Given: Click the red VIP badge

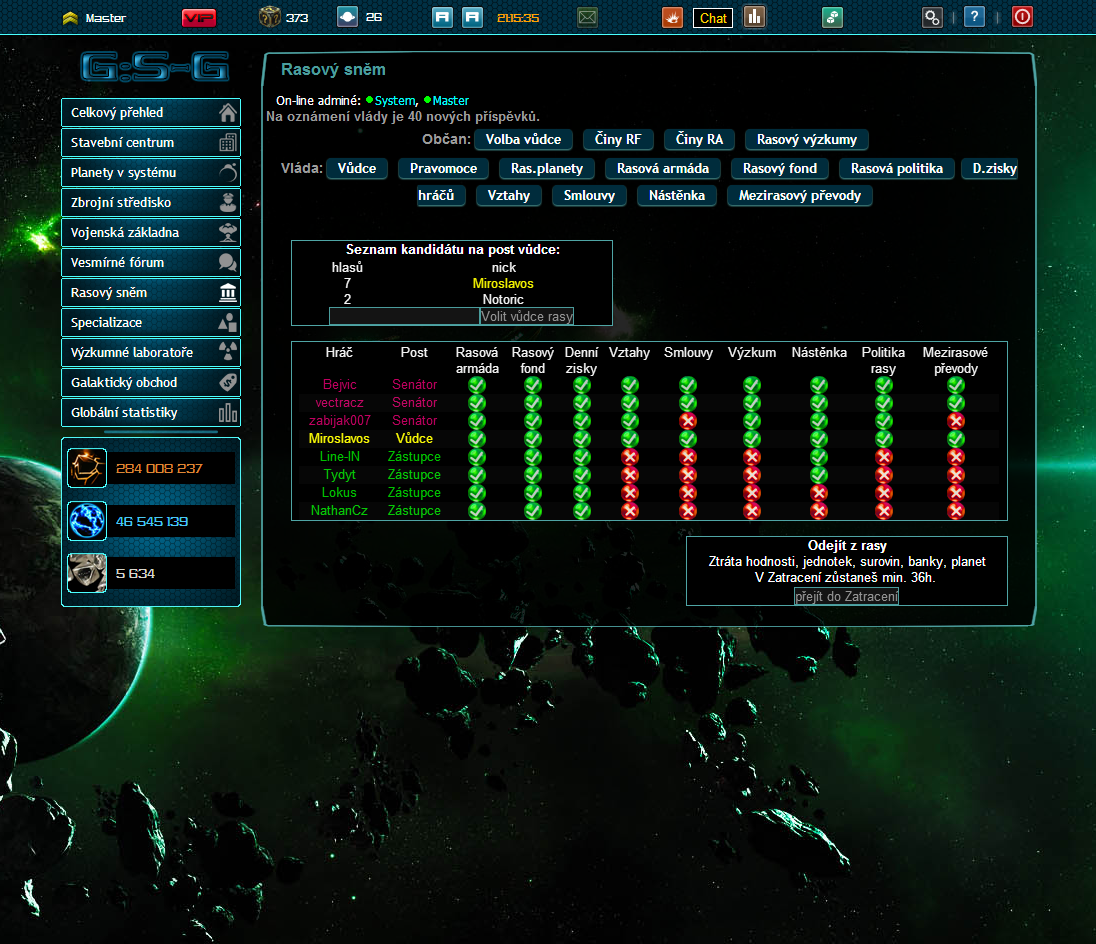Looking at the screenshot, I should point(199,17).
